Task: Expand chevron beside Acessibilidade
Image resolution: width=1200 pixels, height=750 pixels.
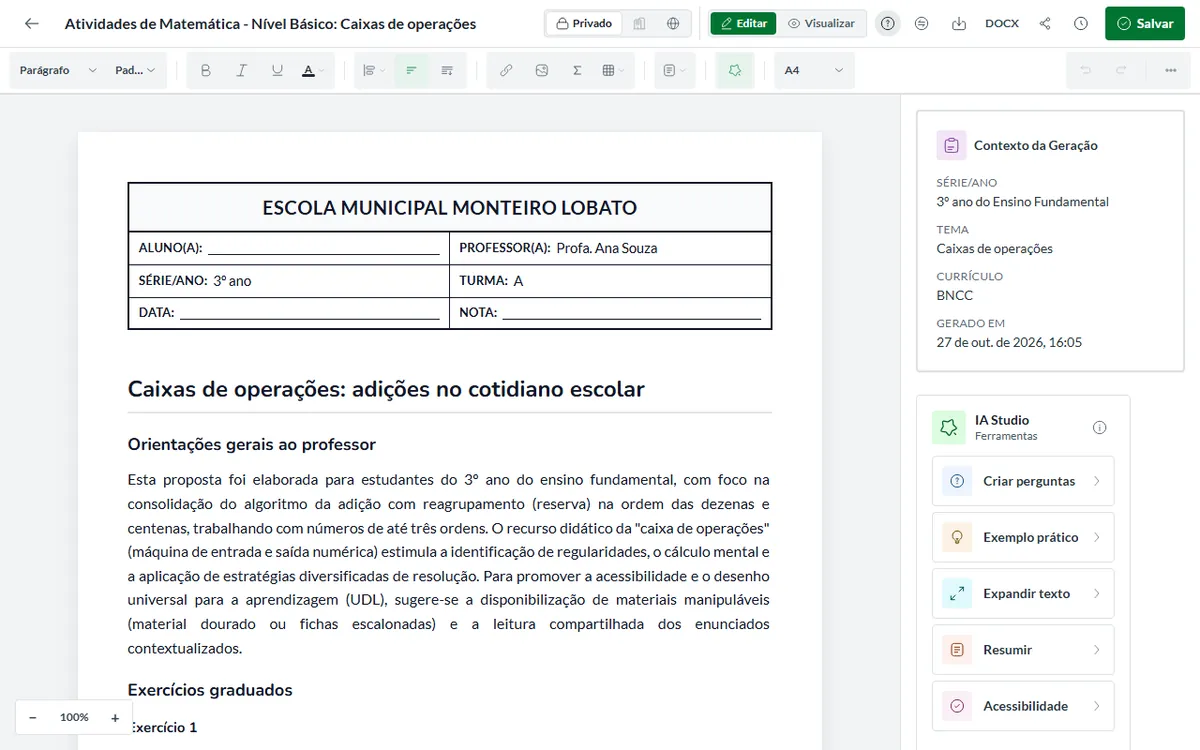Action: (1096, 706)
